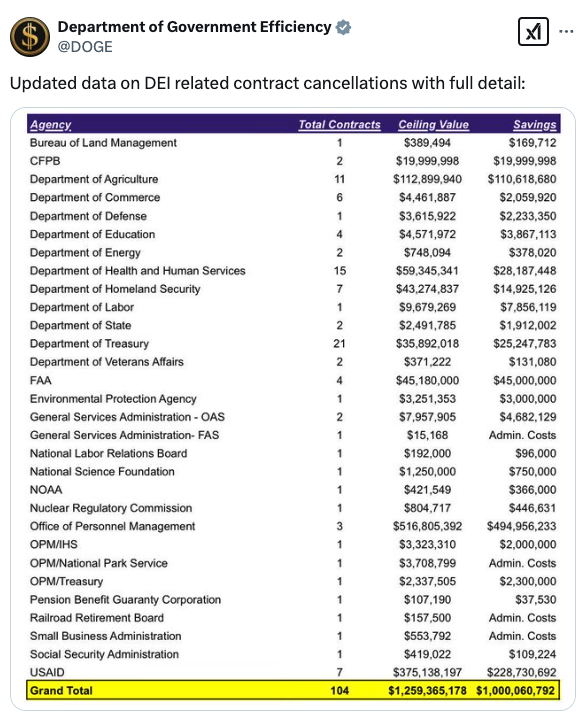Viewport: 585px width, 714px height.
Task: Open Department of Government Efficiency profile name
Action: click(194, 27)
